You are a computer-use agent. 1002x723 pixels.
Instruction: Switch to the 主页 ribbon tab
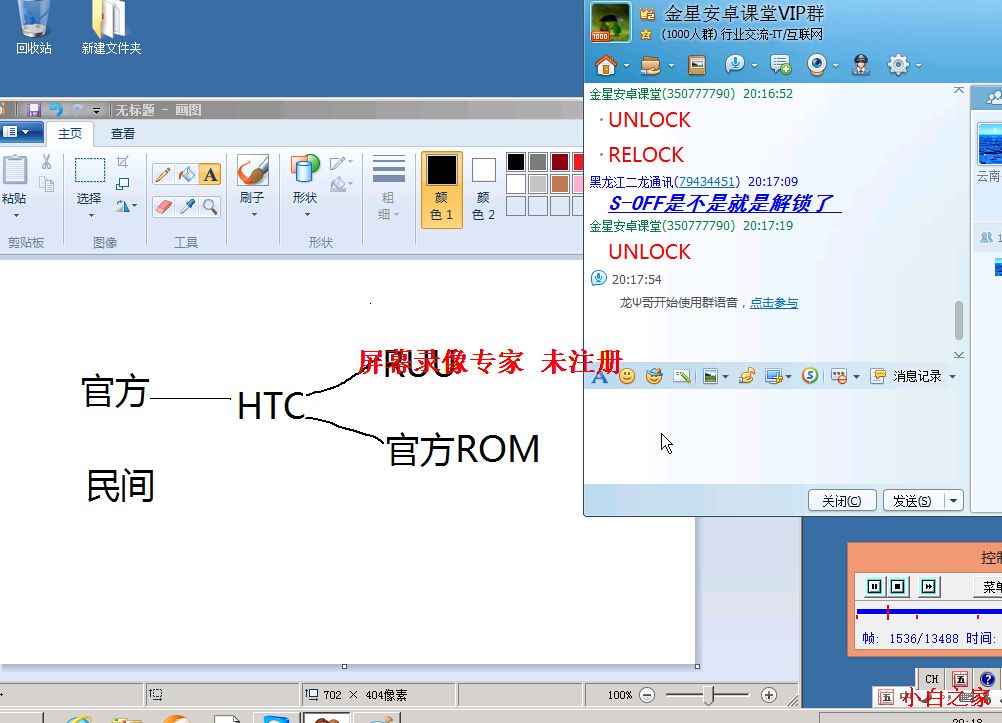pyautogui.click(x=70, y=134)
